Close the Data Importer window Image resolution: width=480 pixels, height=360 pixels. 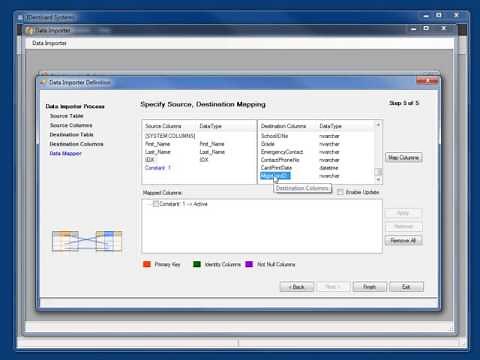coord(444,29)
